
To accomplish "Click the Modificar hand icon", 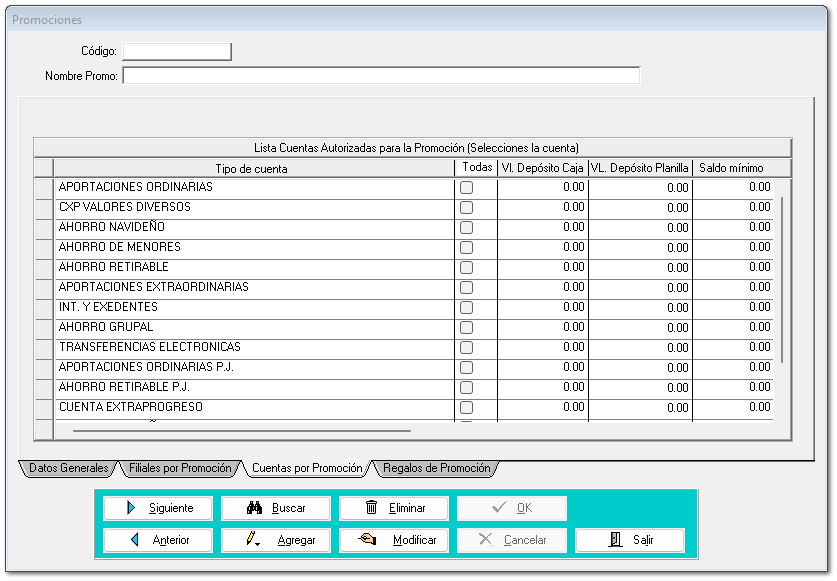I will click(368, 540).
